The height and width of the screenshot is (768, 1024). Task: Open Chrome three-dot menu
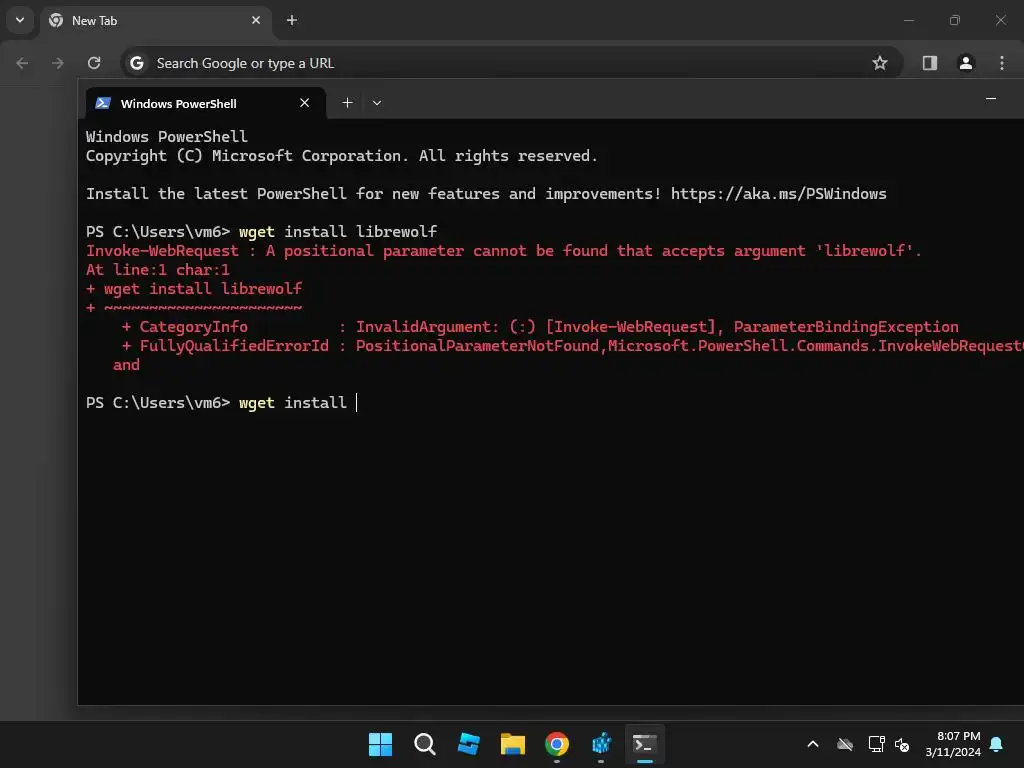click(1002, 63)
